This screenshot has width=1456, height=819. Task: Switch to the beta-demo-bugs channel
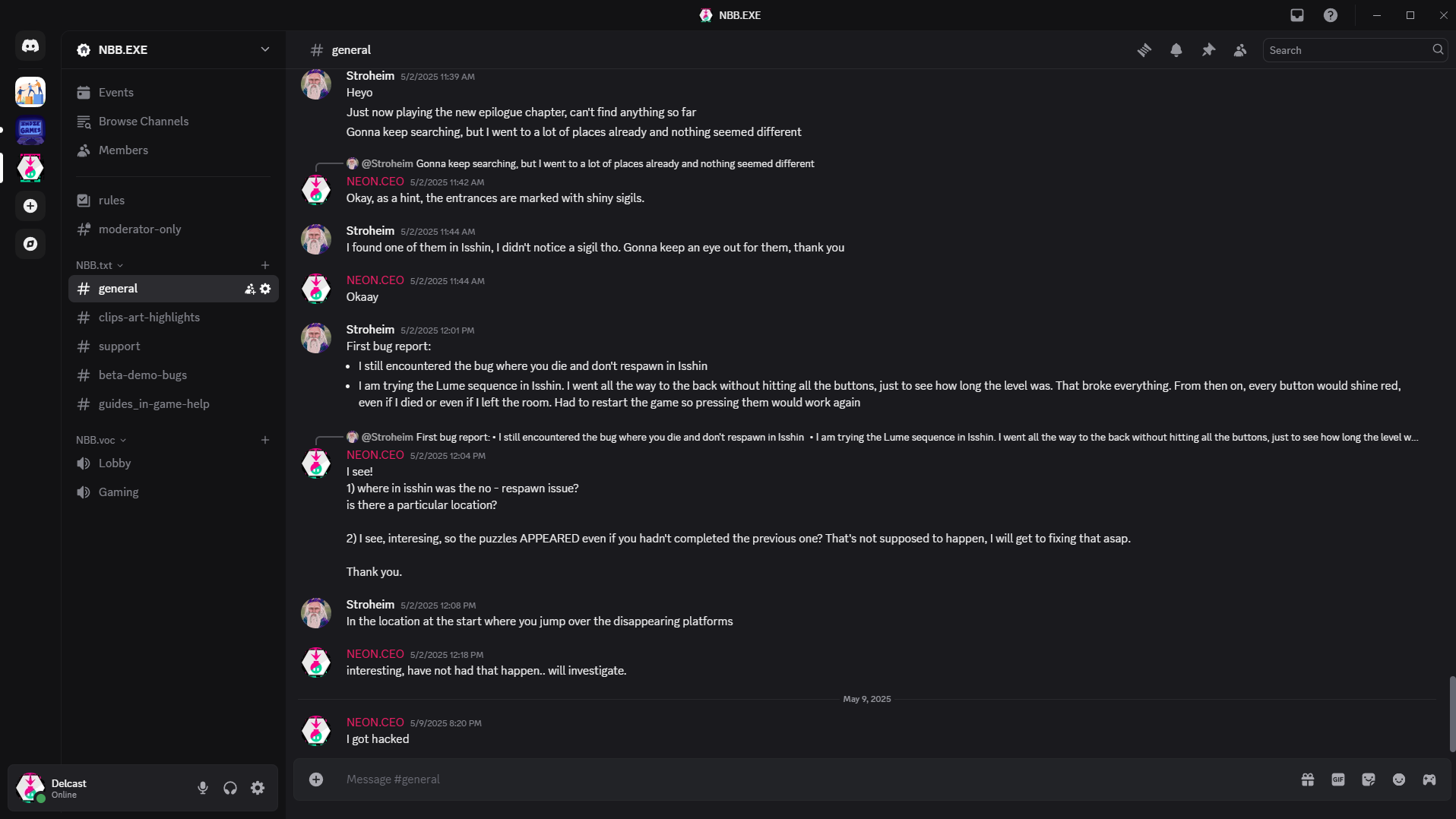[x=143, y=375]
